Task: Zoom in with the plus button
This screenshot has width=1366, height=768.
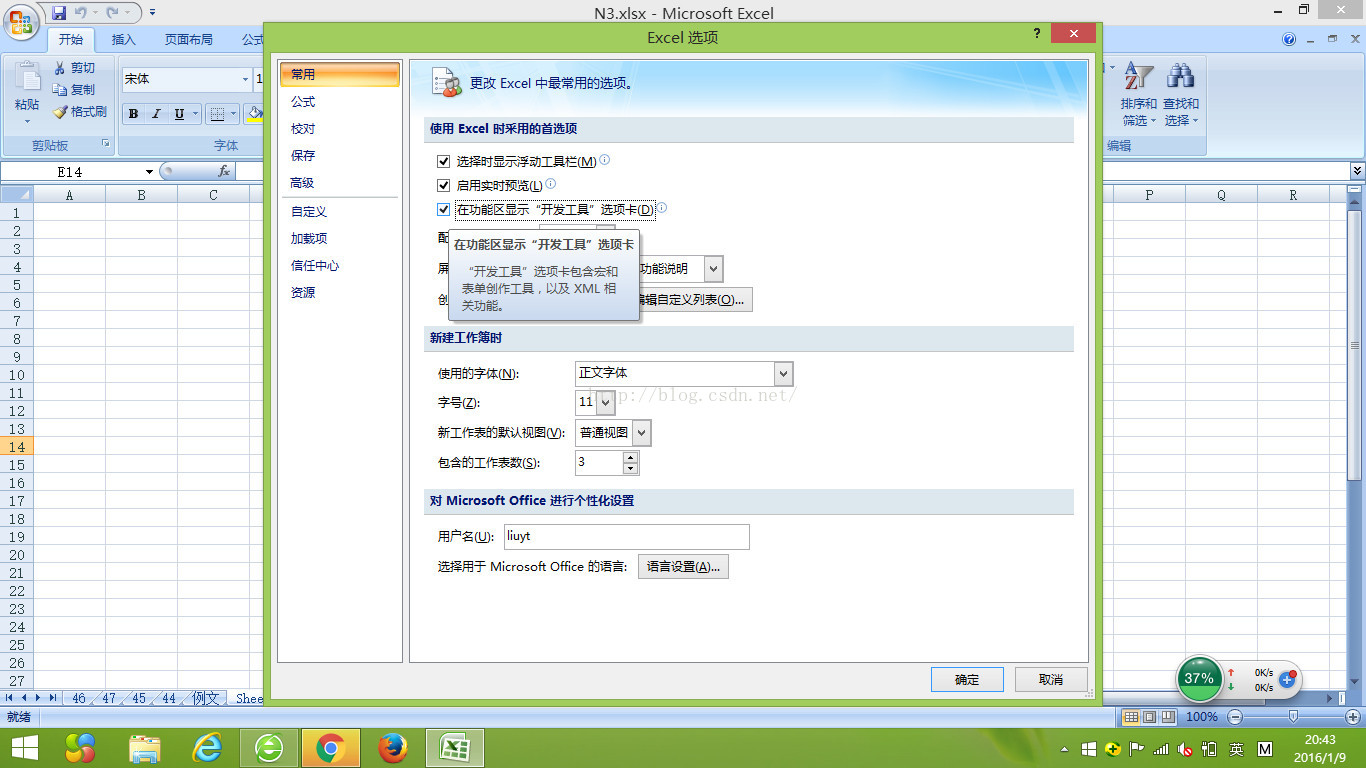Action: 1353,717
